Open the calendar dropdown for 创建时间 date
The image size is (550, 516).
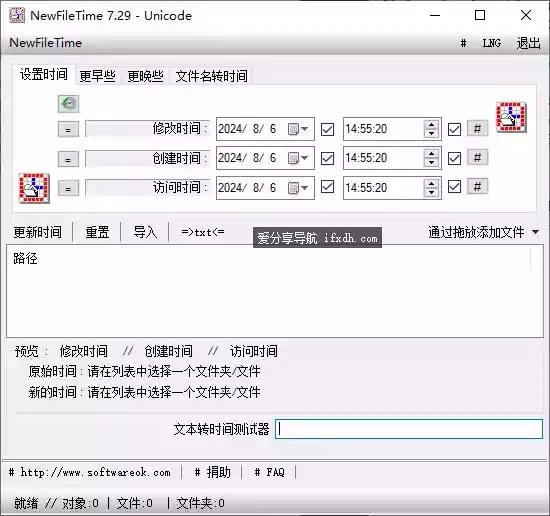point(298,158)
